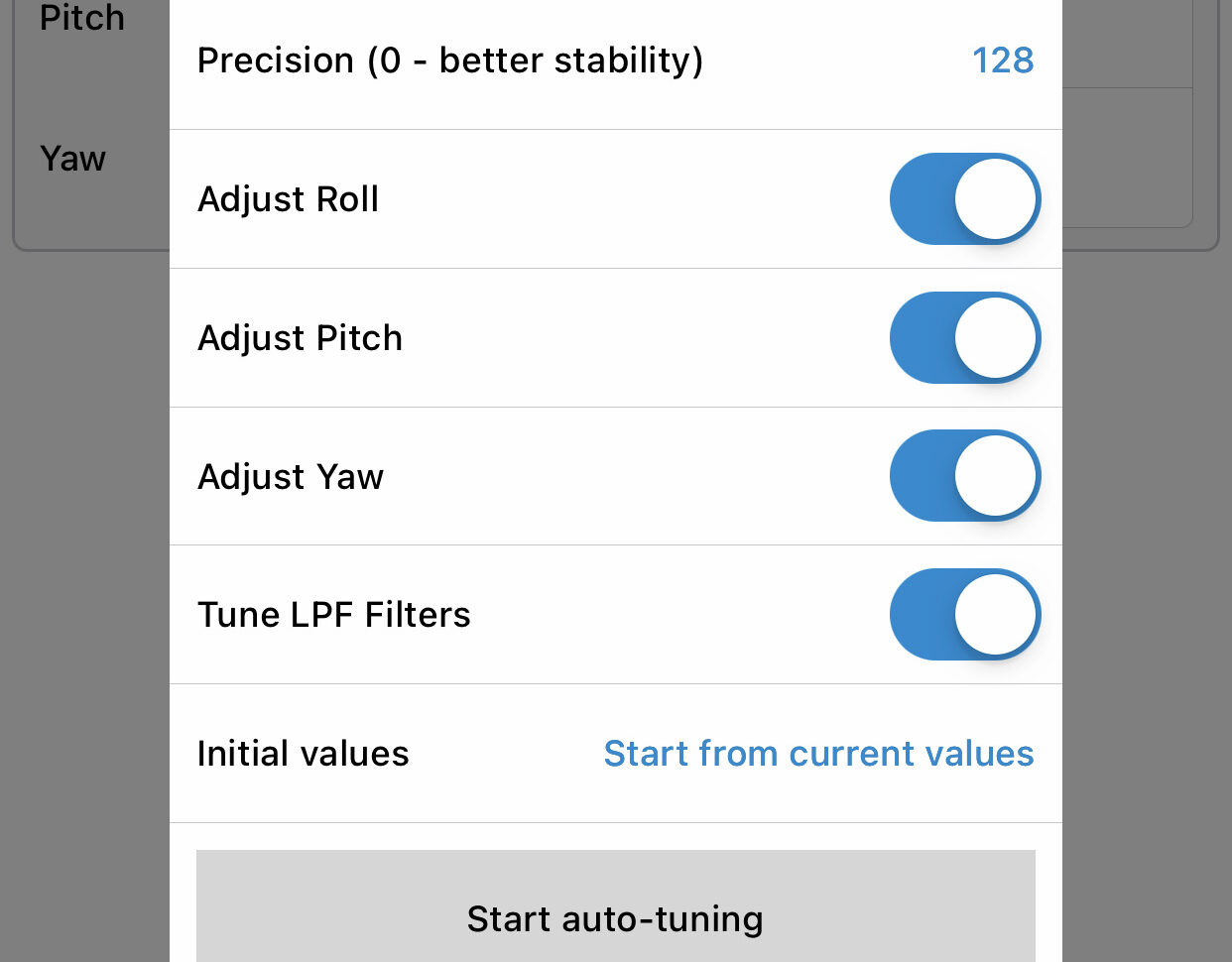Edit the precision value 128
The height and width of the screenshot is (962, 1232).
point(1003,60)
